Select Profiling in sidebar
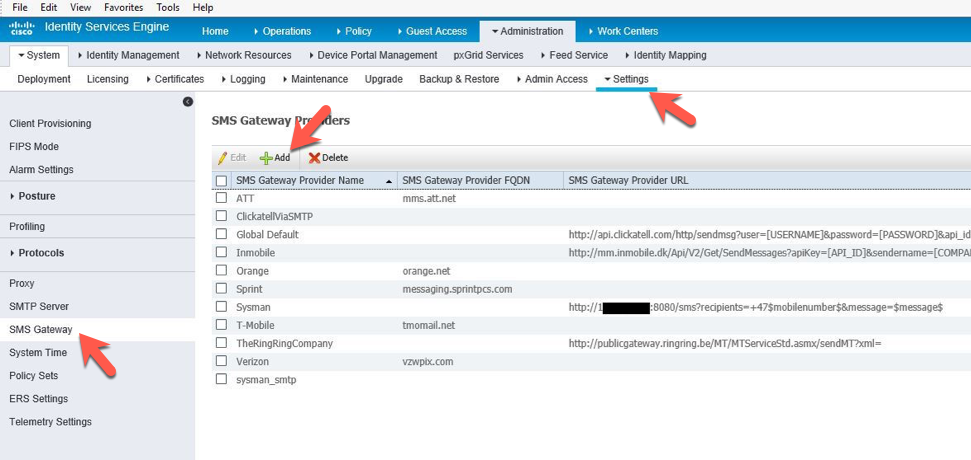The image size is (971, 460). [x=27, y=227]
